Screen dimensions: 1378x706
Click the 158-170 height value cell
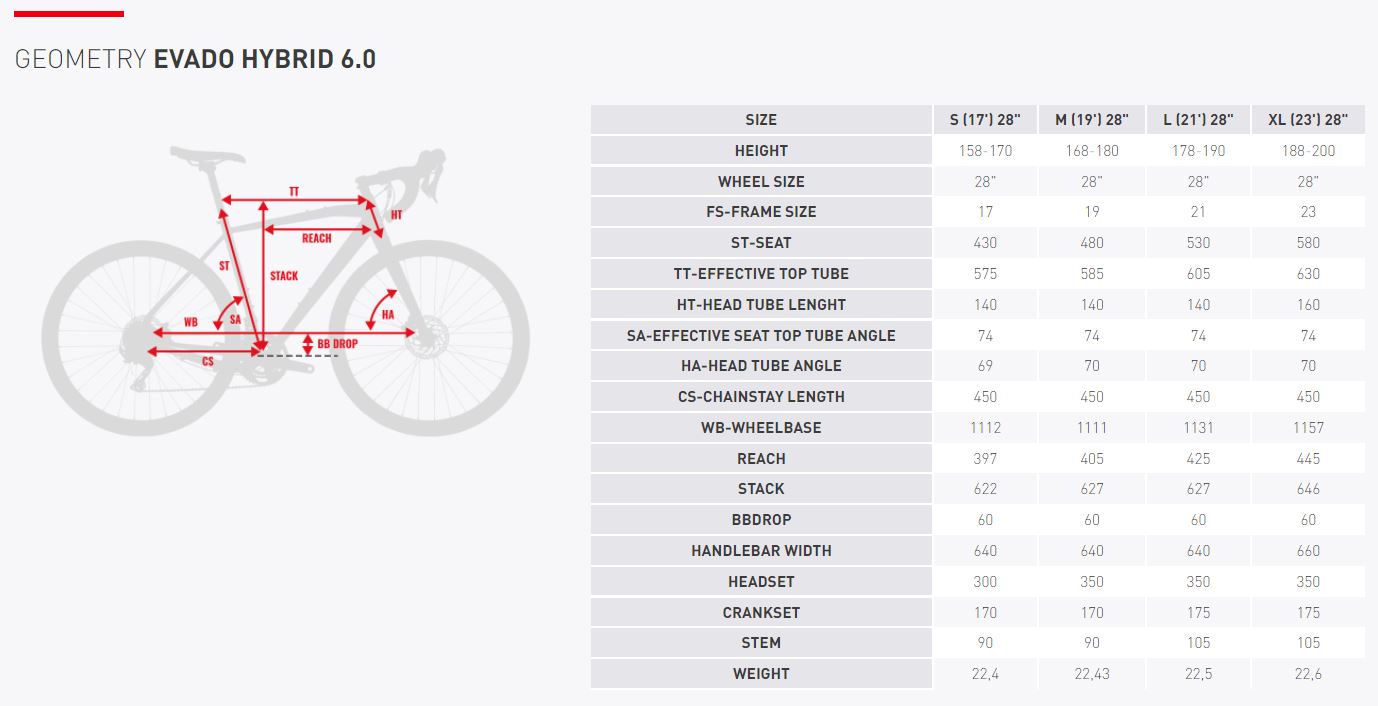(x=985, y=151)
